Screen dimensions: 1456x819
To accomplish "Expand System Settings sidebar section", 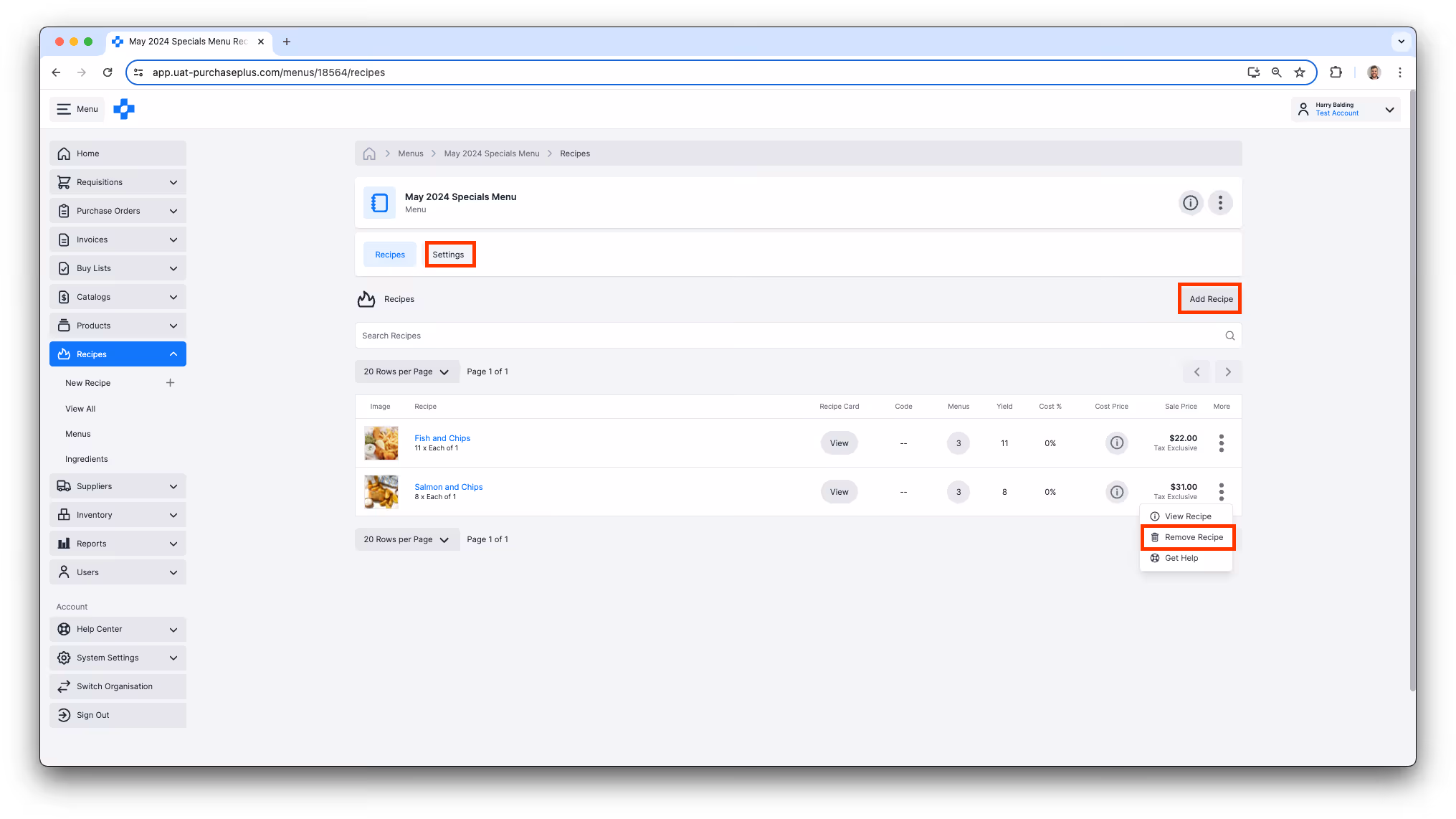I will pyautogui.click(x=118, y=658).
